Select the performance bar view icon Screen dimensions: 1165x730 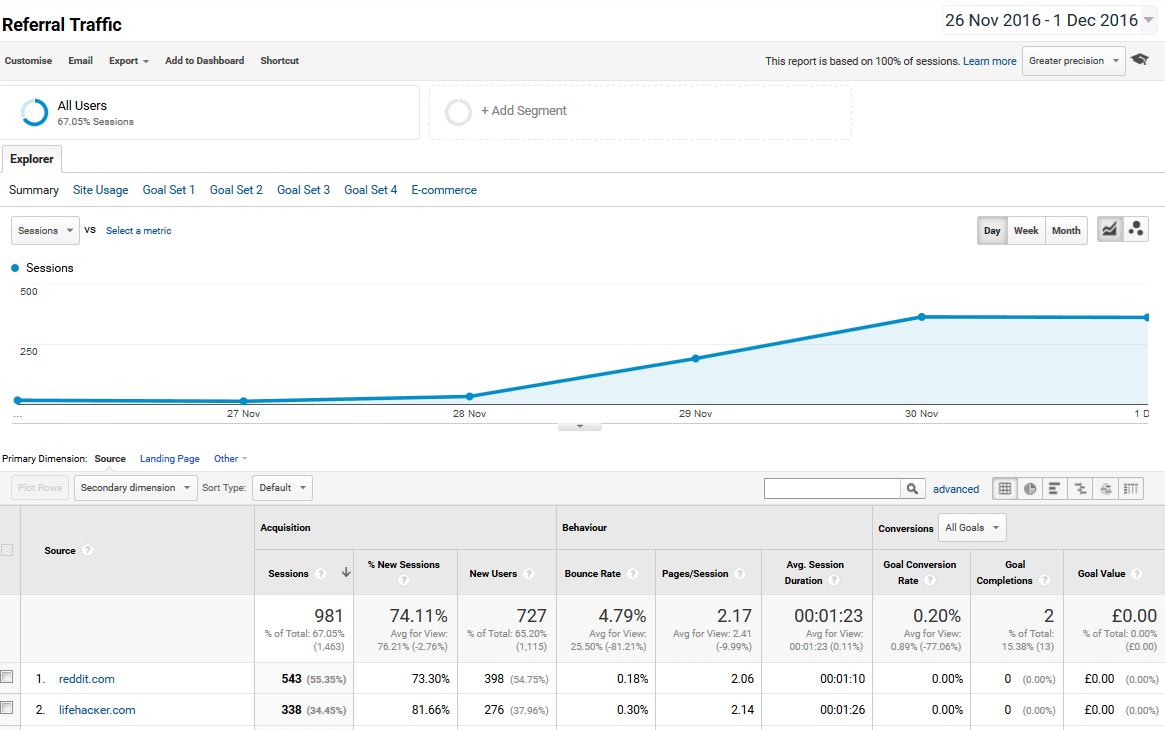click(x=1055, y=489)
